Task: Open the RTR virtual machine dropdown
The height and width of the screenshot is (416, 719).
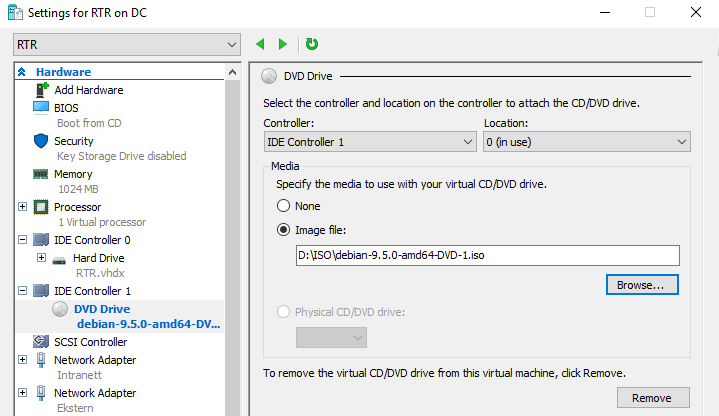Action: pyautogui.click(x=126, y=45)
